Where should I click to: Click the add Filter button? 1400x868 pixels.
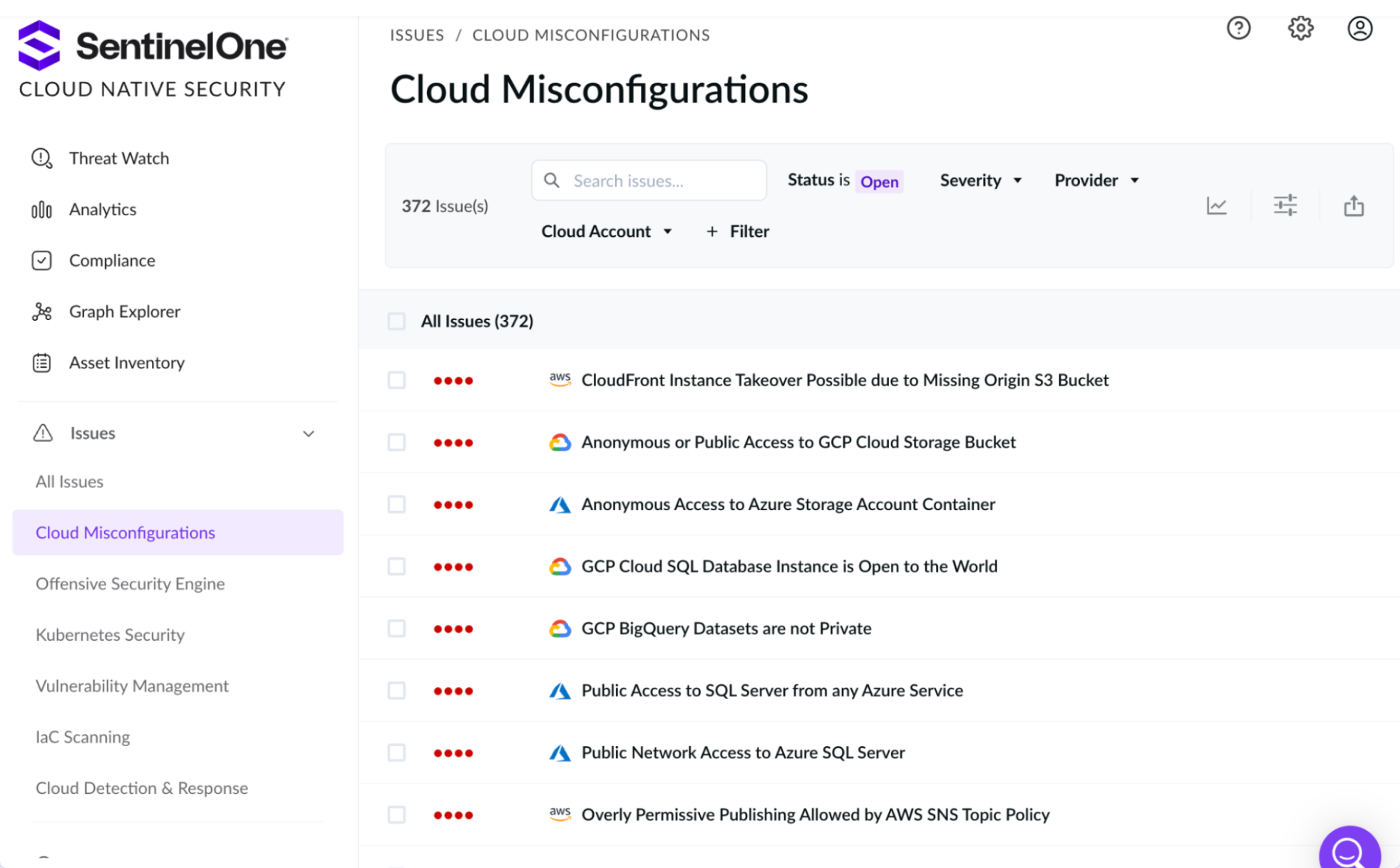pyautogui.click(x=737, y=232)
